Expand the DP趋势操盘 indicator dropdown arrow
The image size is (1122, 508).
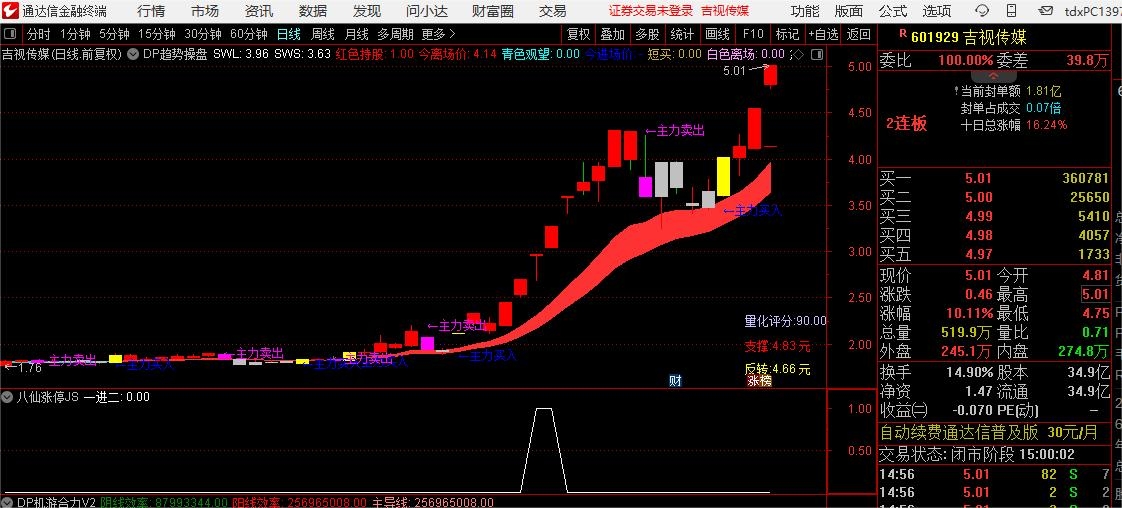[133, 54]
